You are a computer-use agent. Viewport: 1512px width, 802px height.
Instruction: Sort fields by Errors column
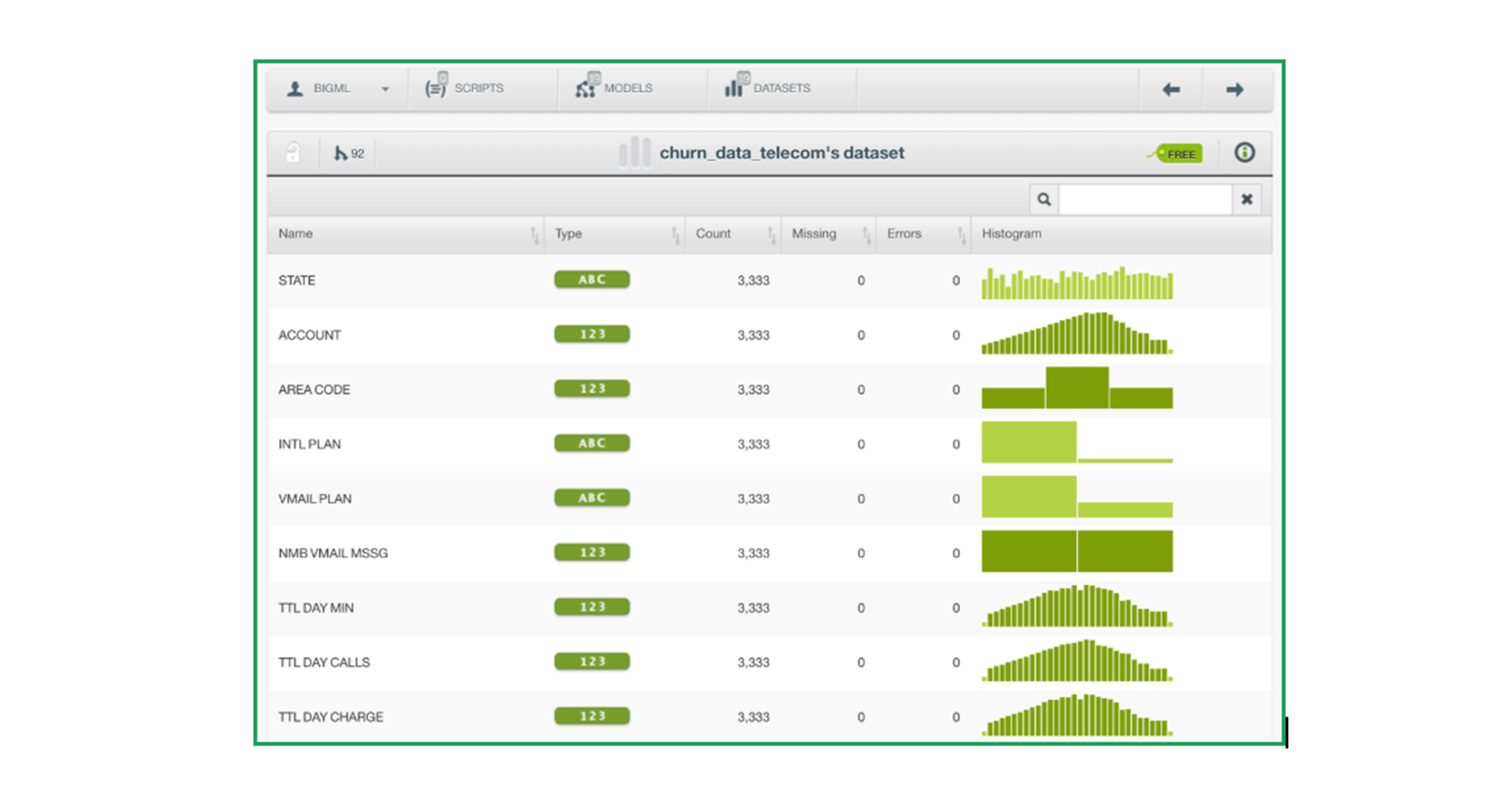point(924,234)
